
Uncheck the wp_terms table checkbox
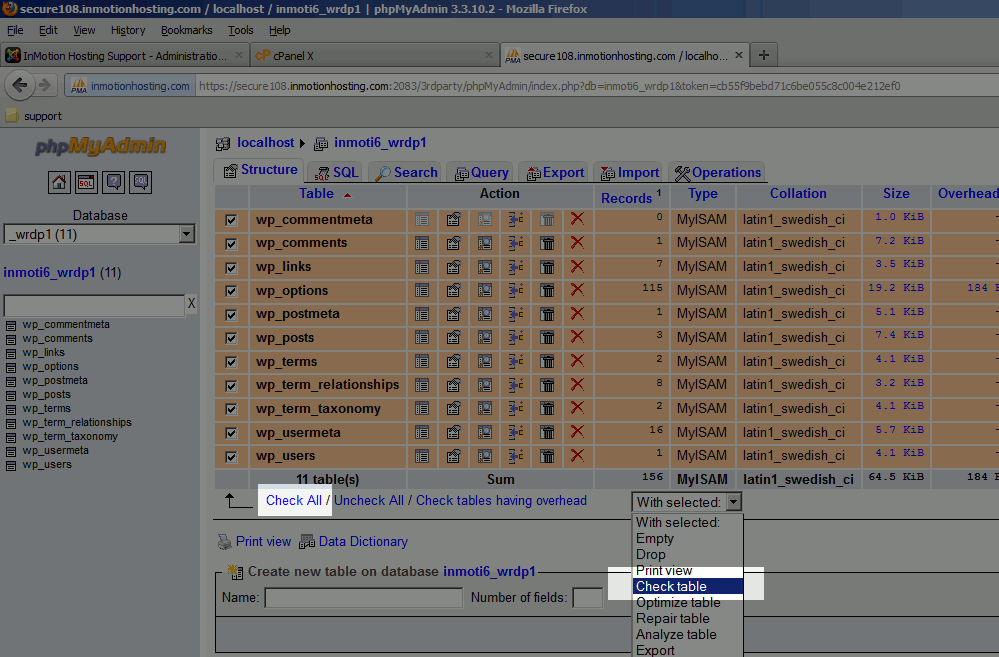[230, 361]
